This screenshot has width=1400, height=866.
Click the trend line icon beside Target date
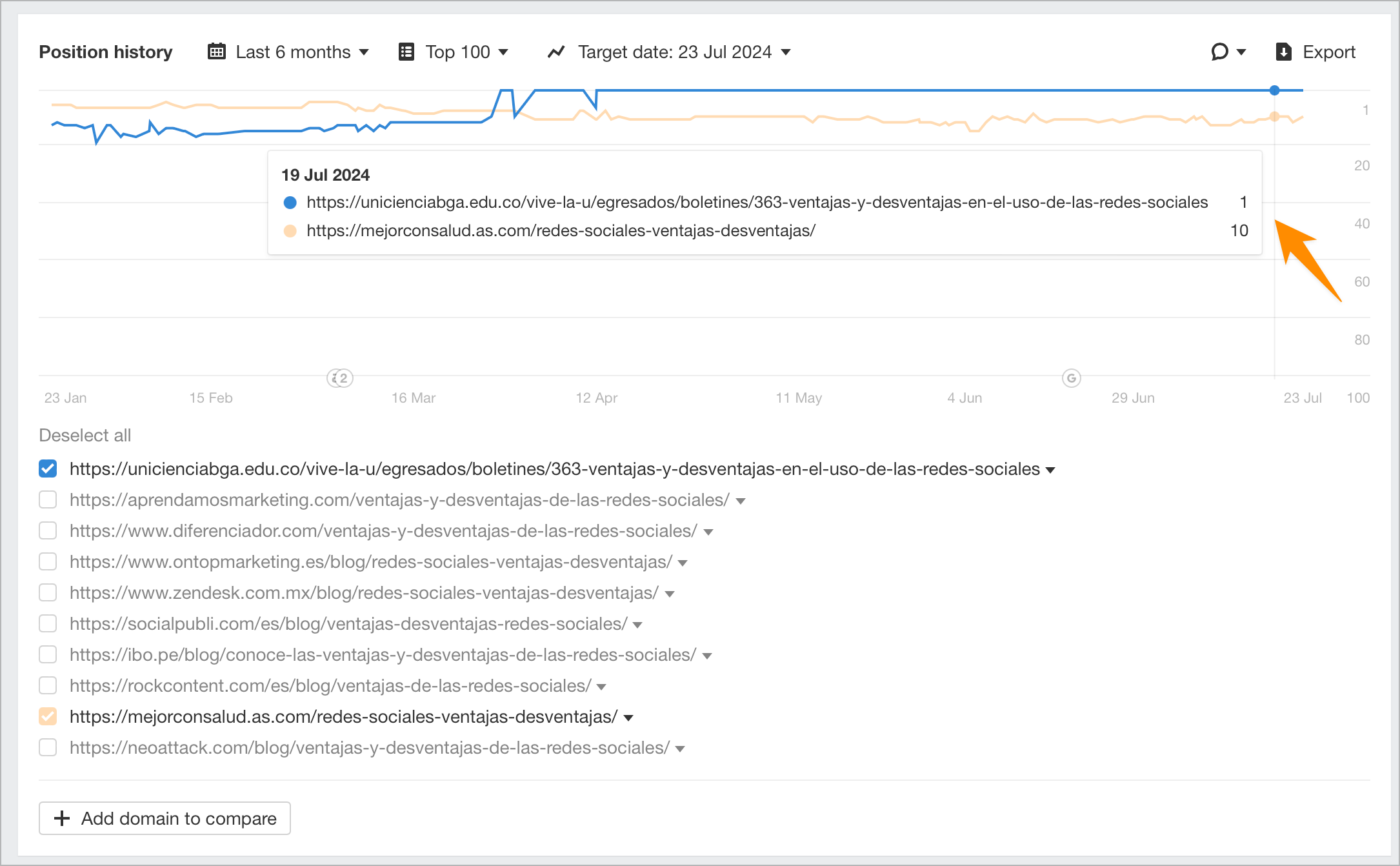point(556,52)
